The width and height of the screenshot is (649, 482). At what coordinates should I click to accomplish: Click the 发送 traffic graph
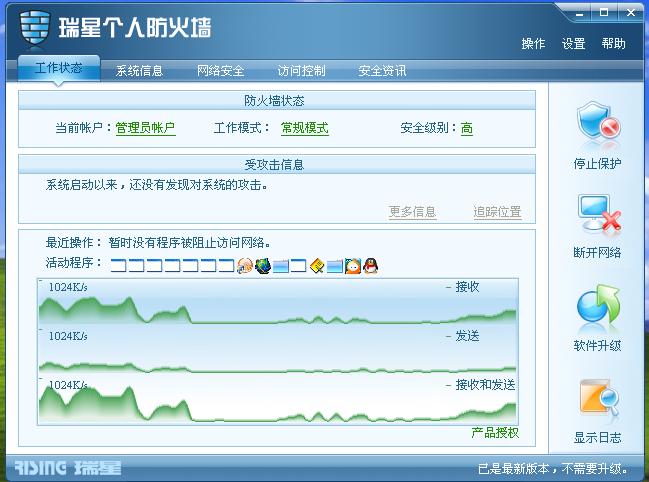(x=277, y=351)
